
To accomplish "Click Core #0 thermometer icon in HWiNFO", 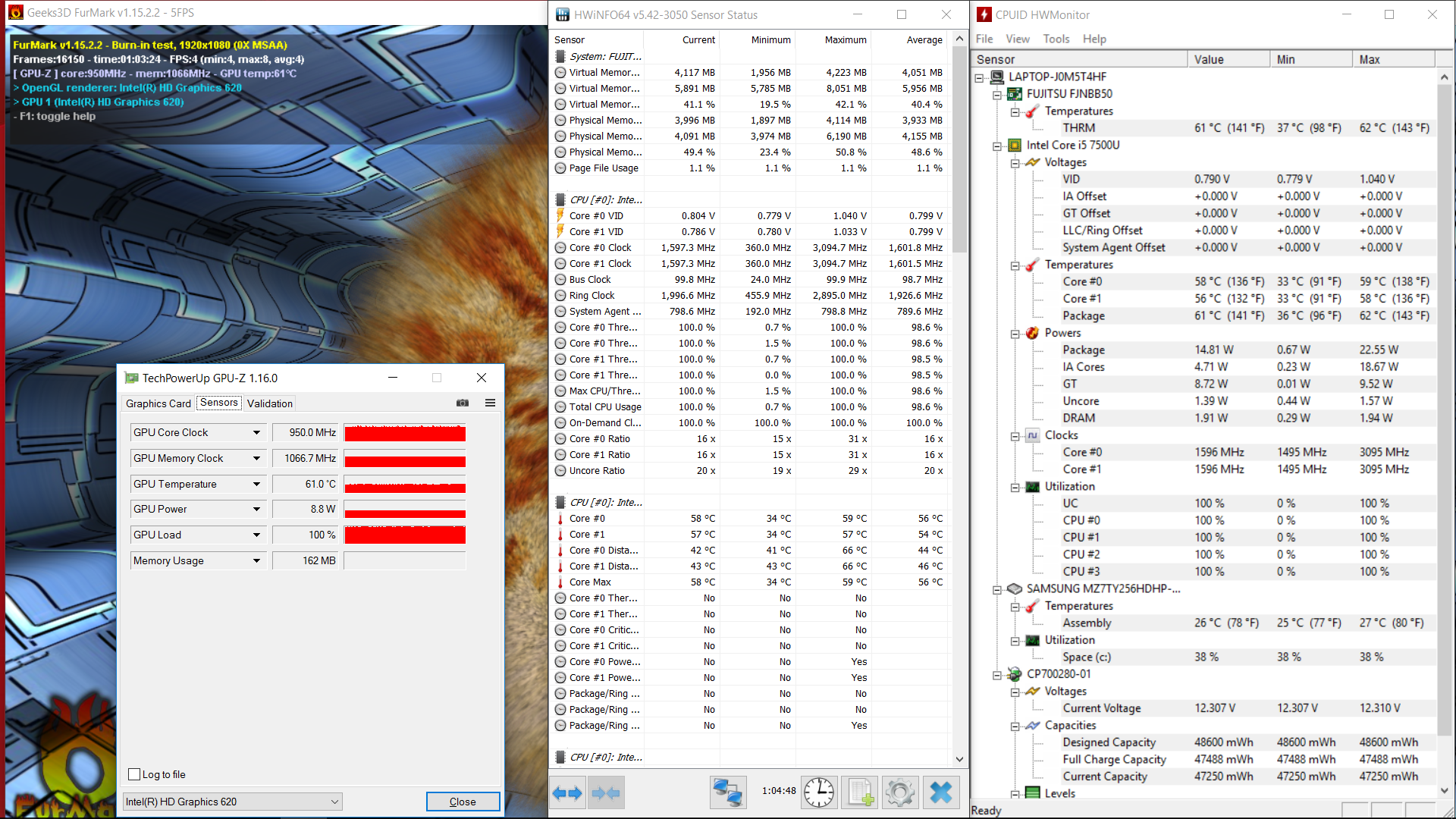I will [x=560, y=519].
